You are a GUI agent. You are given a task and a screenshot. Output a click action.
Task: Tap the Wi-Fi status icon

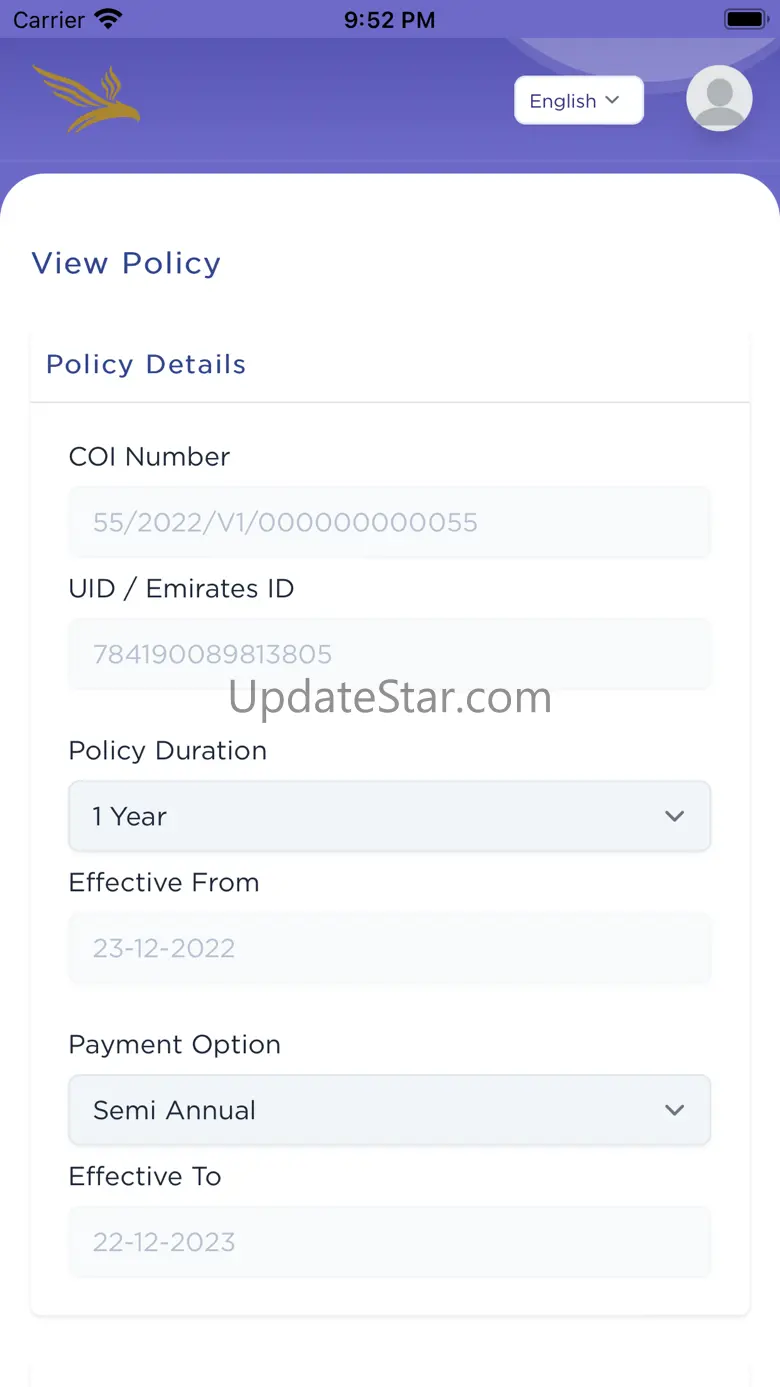tap(107, 19)
